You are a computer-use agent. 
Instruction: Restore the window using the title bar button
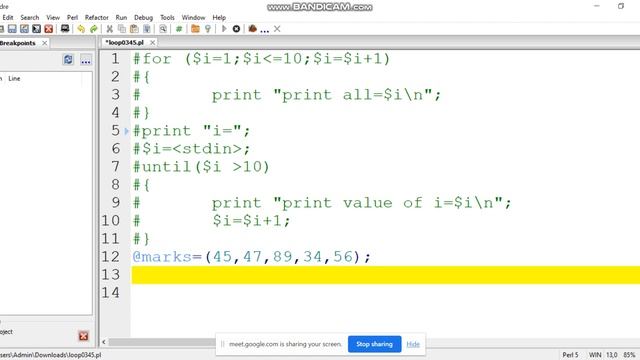coord(621,6)
